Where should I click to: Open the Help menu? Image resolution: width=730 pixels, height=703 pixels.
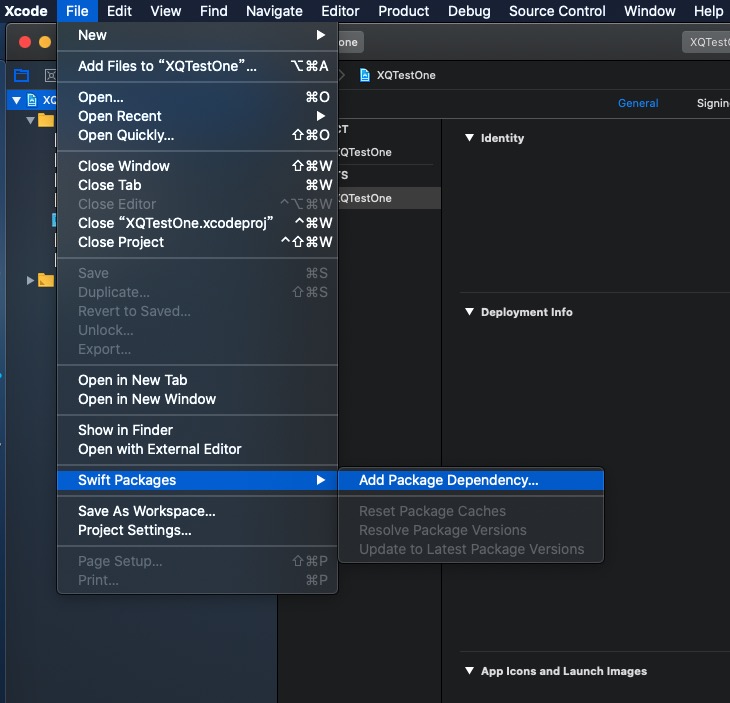tap(709, 11)
